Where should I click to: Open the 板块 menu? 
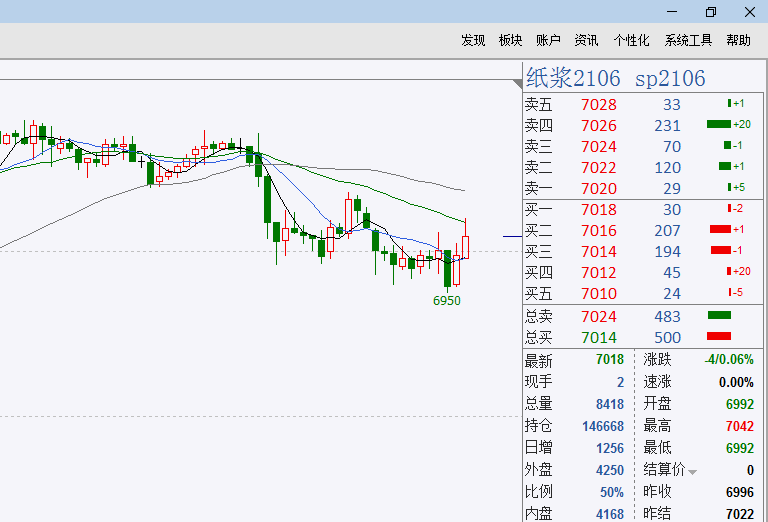(510, 40)
